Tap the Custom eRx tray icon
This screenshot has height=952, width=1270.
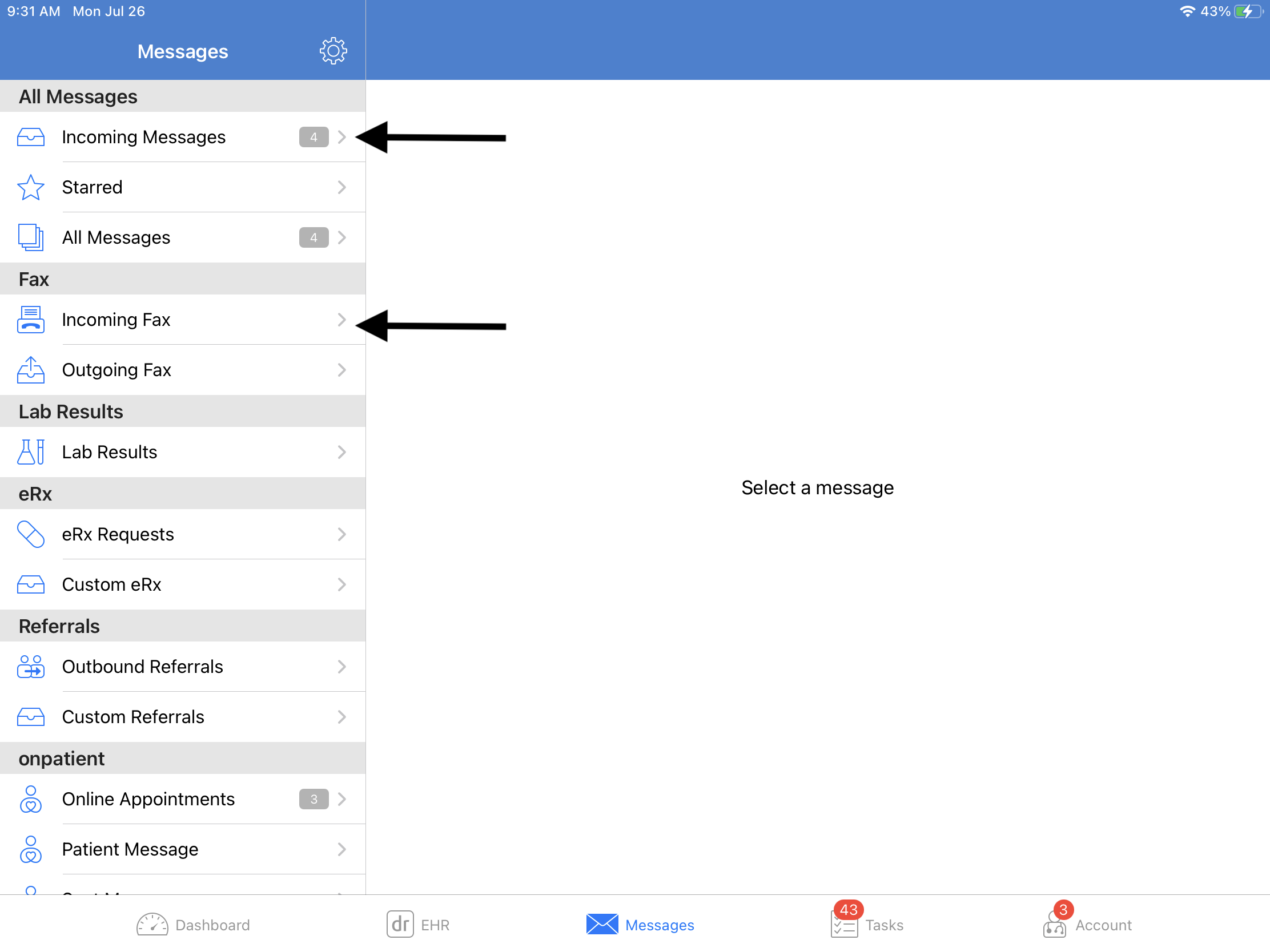31,584
